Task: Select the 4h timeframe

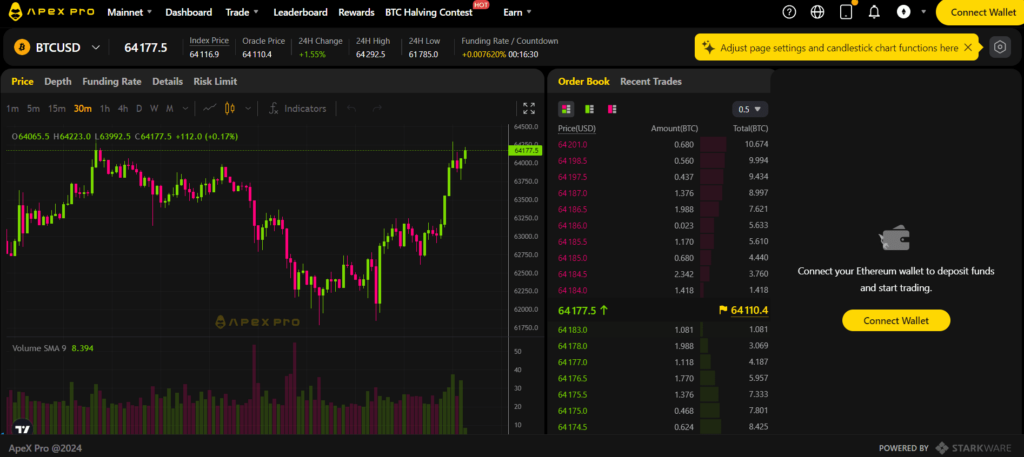Action: click(x=123, y=108)
